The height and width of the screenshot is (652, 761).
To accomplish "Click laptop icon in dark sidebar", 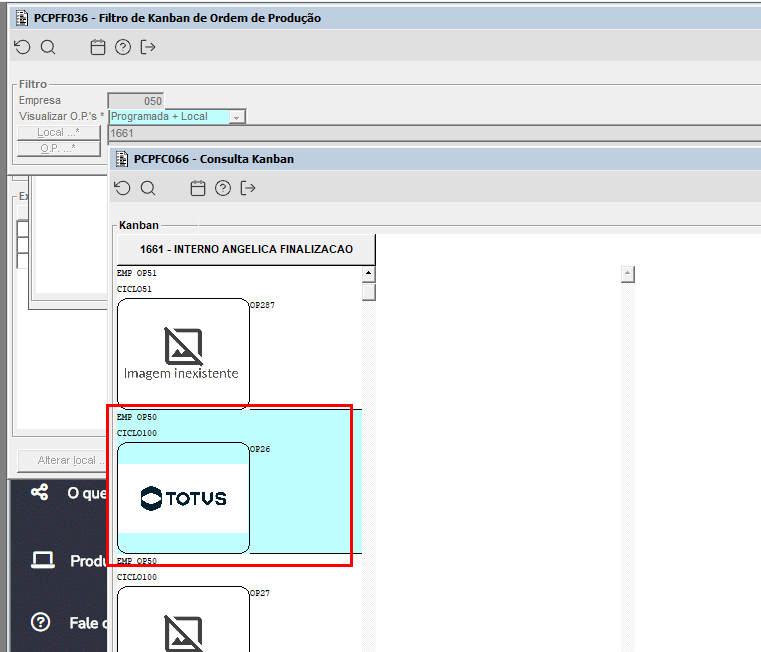I will [43, 560].
